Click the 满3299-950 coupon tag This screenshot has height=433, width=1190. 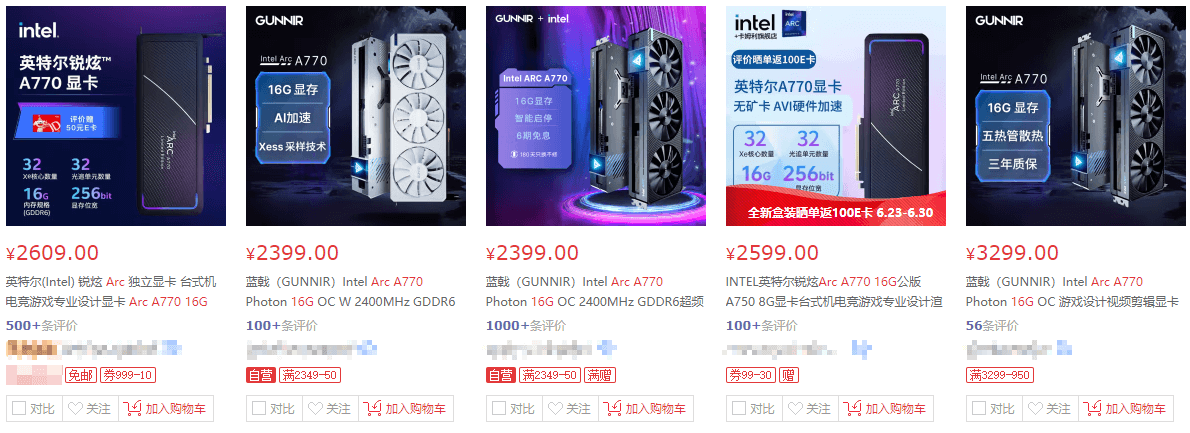(1000, 375)
